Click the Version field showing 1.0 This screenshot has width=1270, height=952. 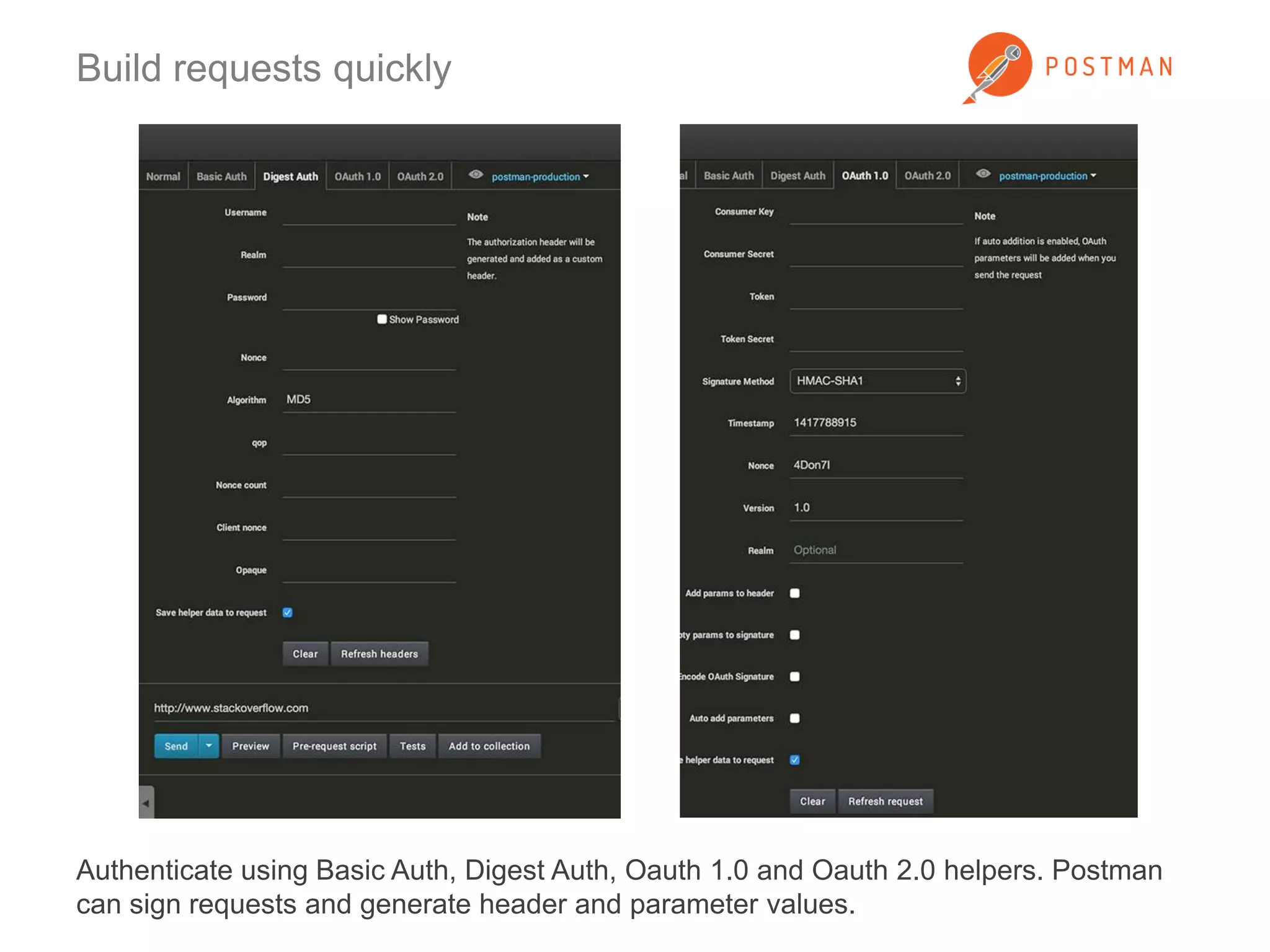coord(876,508)
